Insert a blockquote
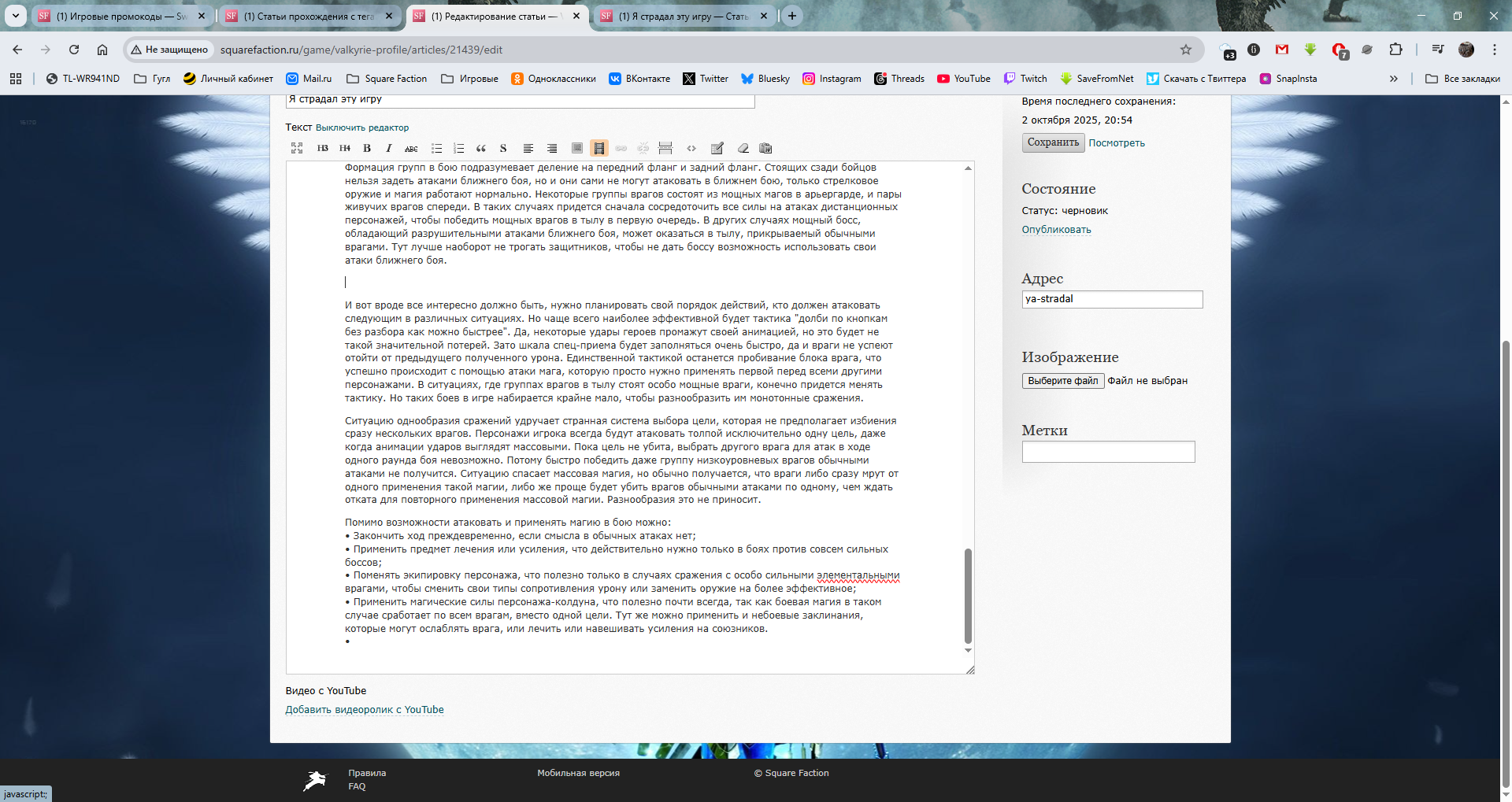Screen dimensions: 1512x802 click(480, 148)
